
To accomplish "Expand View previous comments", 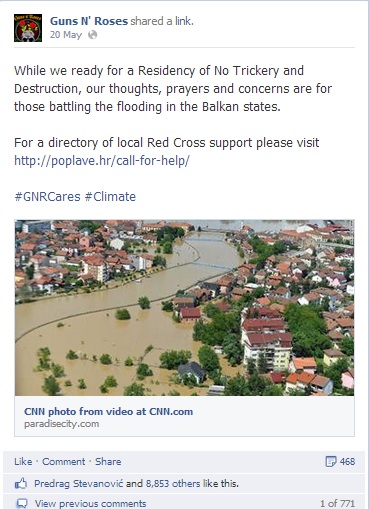I will 91,503.
